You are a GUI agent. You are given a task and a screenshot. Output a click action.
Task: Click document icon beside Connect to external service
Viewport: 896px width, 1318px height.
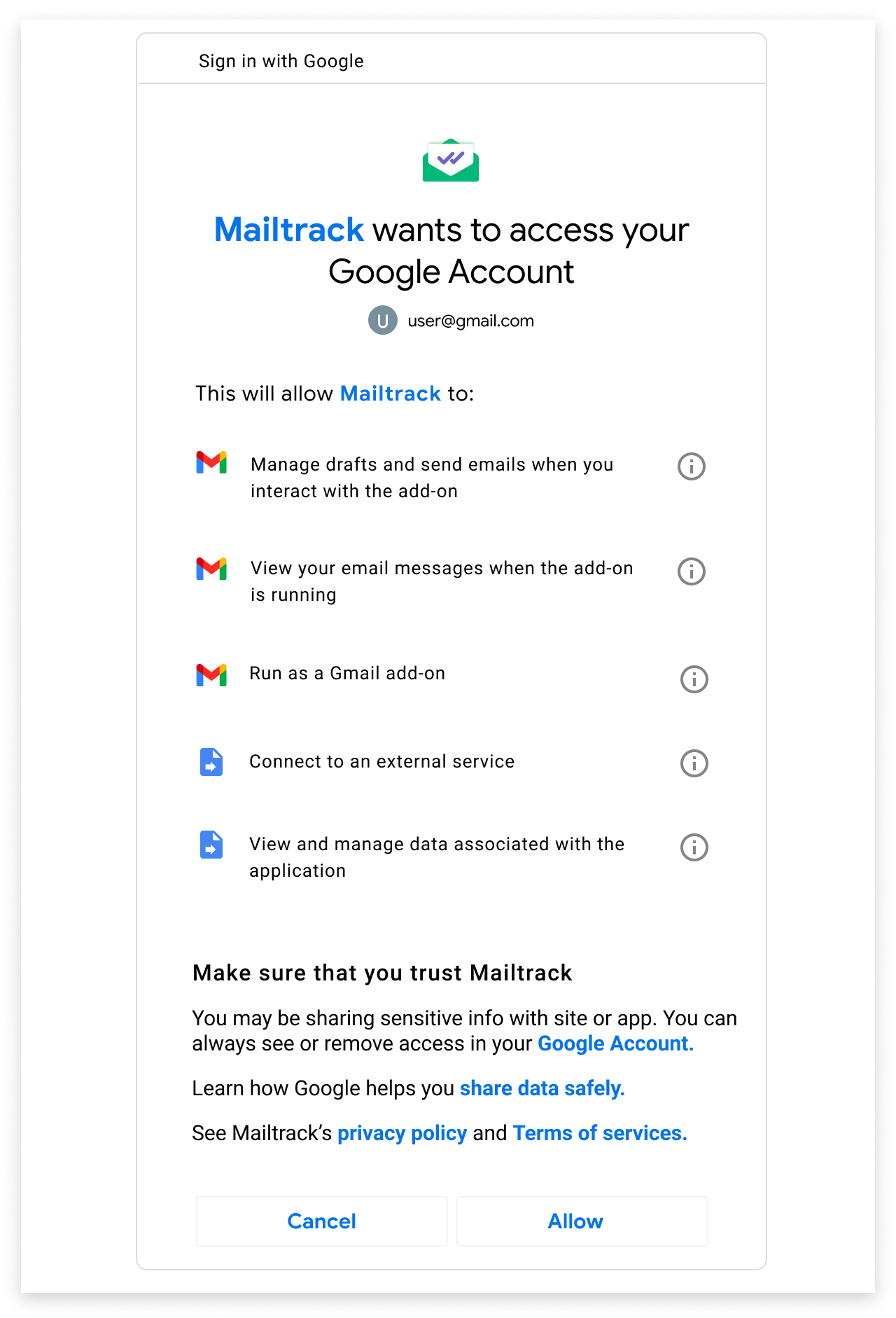click(211, 762)
